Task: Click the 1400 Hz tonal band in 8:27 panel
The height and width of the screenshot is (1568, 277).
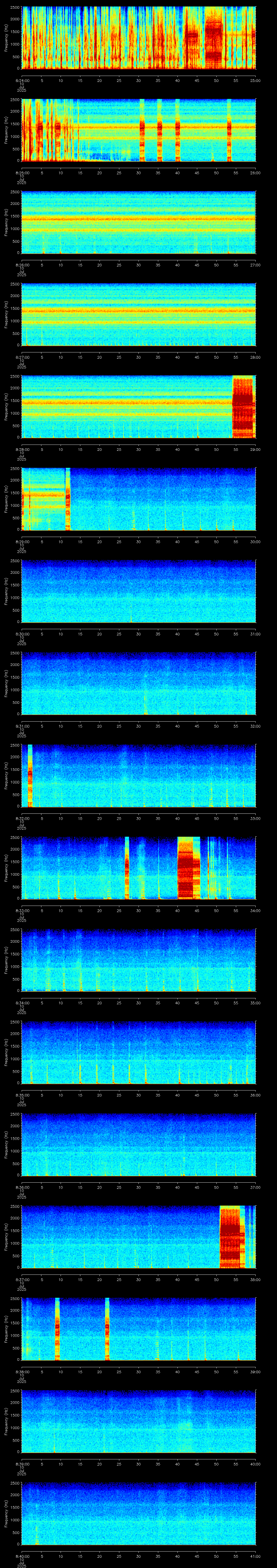Action: click(138, 311)
